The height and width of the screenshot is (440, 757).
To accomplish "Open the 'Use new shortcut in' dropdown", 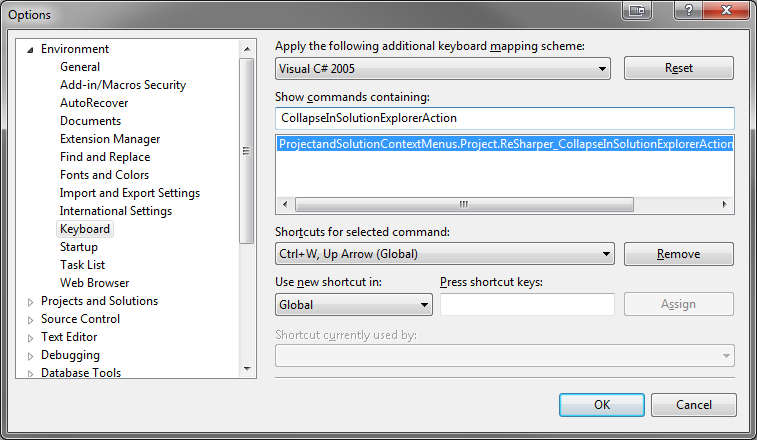I will coord(424,304).
